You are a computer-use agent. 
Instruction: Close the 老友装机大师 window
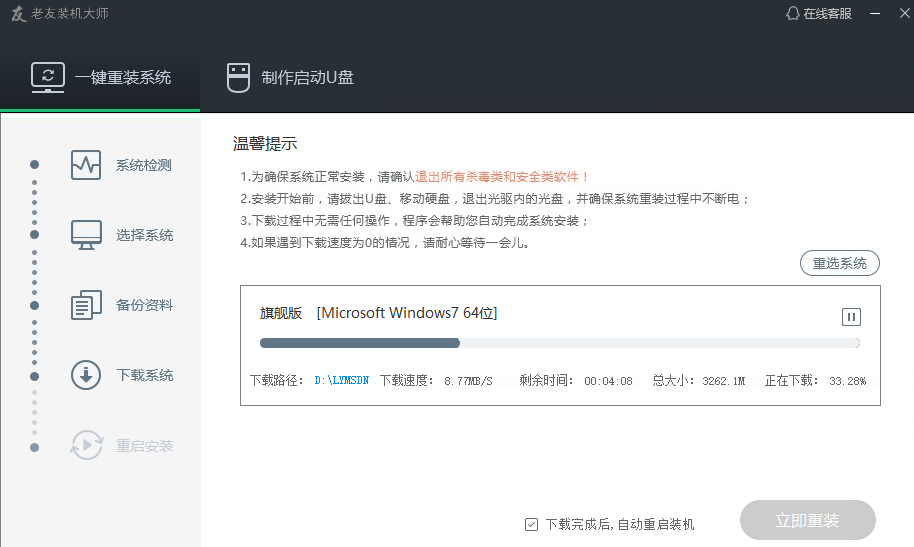coord(904,13)
